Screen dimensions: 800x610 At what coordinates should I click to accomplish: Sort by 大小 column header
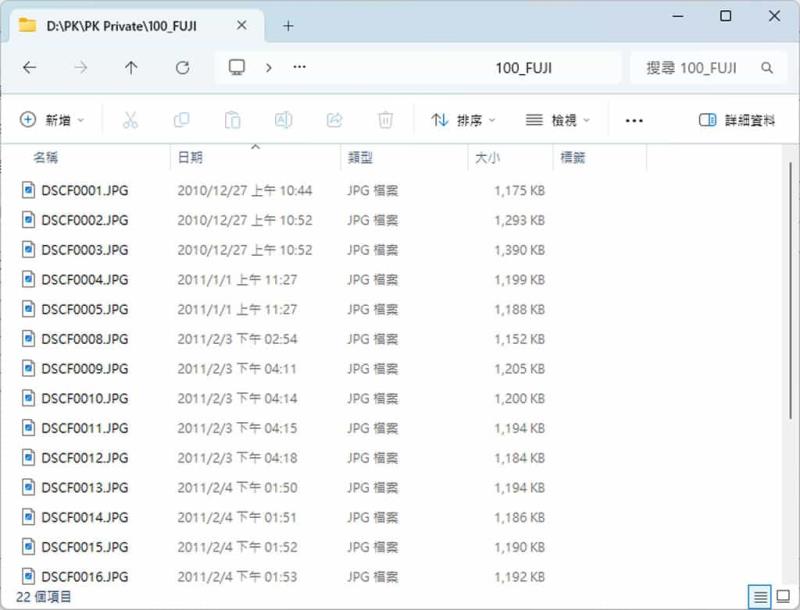[x=487, y=158]
